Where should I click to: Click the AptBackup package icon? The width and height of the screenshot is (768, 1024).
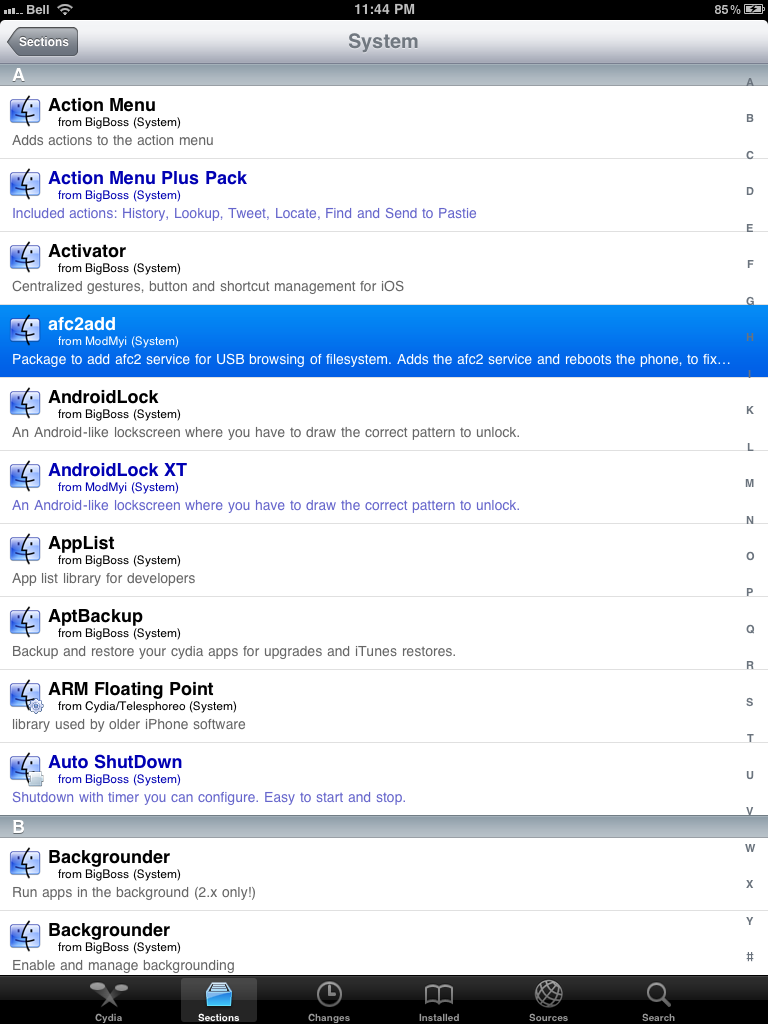pyautogui.click(x=25, y=623)
